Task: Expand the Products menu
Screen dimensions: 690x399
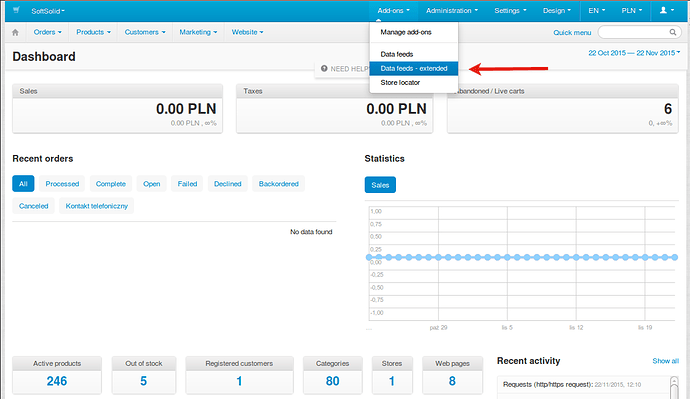Action: tap(93, 32)
